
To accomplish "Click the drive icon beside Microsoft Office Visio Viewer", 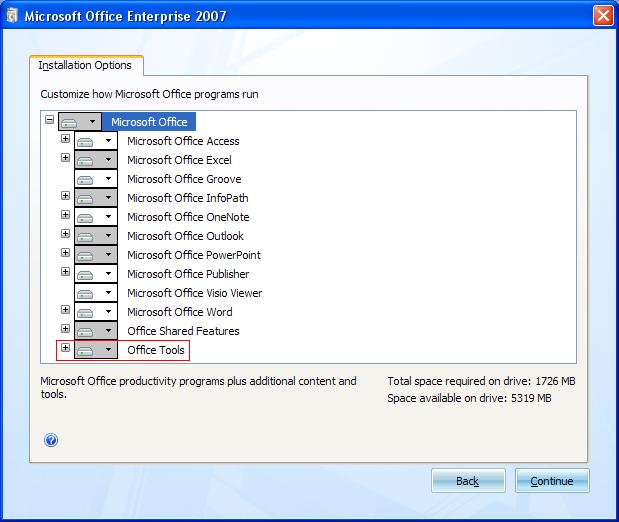I will pyautogui.click(x=87, y=293).
